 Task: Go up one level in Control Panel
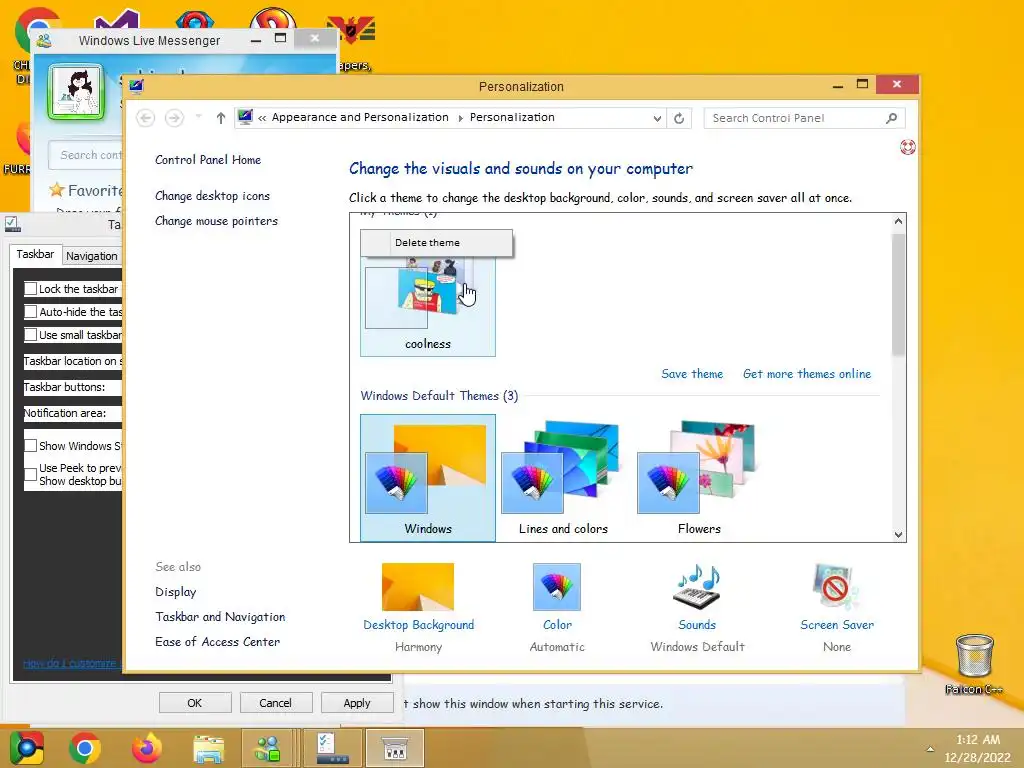[x=221, y=118]
